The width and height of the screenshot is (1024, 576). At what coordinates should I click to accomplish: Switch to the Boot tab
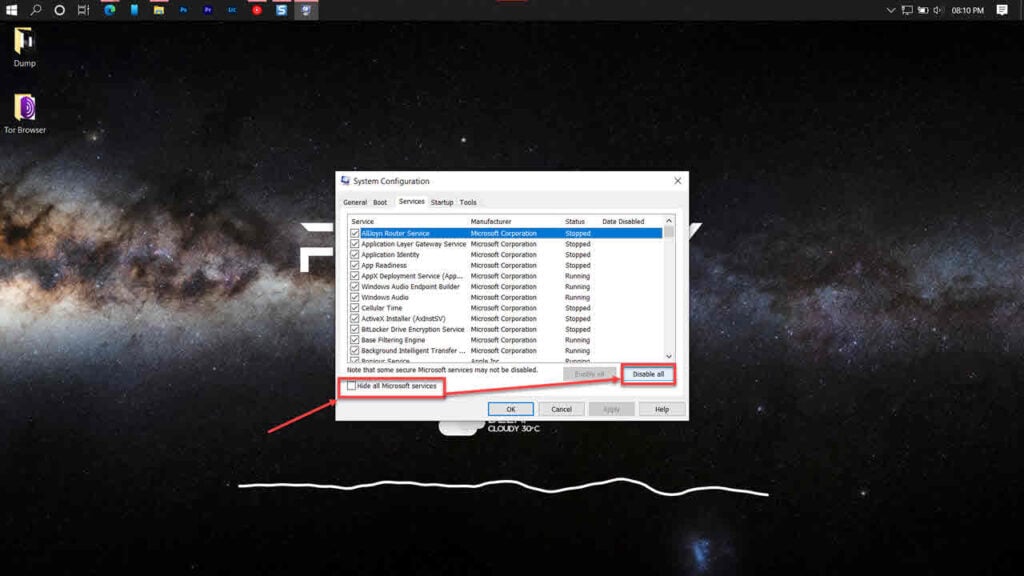pos(380,202)
